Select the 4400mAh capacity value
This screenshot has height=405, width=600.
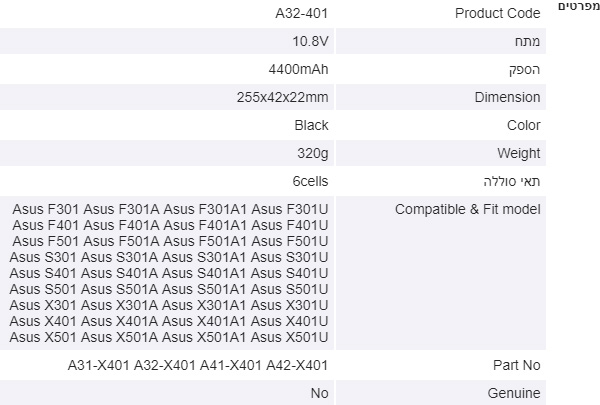[x=298, y=69]
